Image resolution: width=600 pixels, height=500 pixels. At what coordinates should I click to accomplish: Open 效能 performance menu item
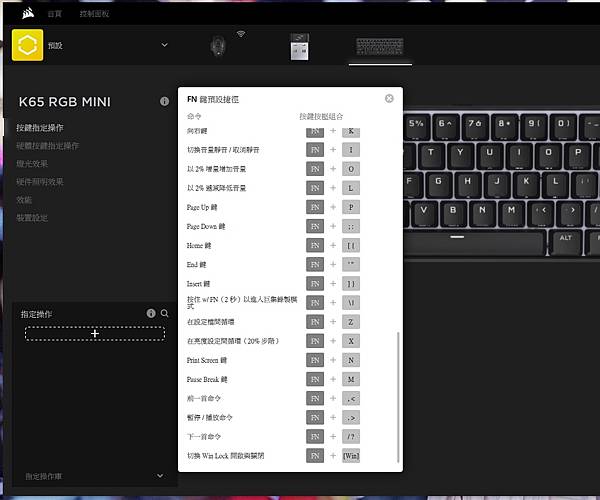24,200
